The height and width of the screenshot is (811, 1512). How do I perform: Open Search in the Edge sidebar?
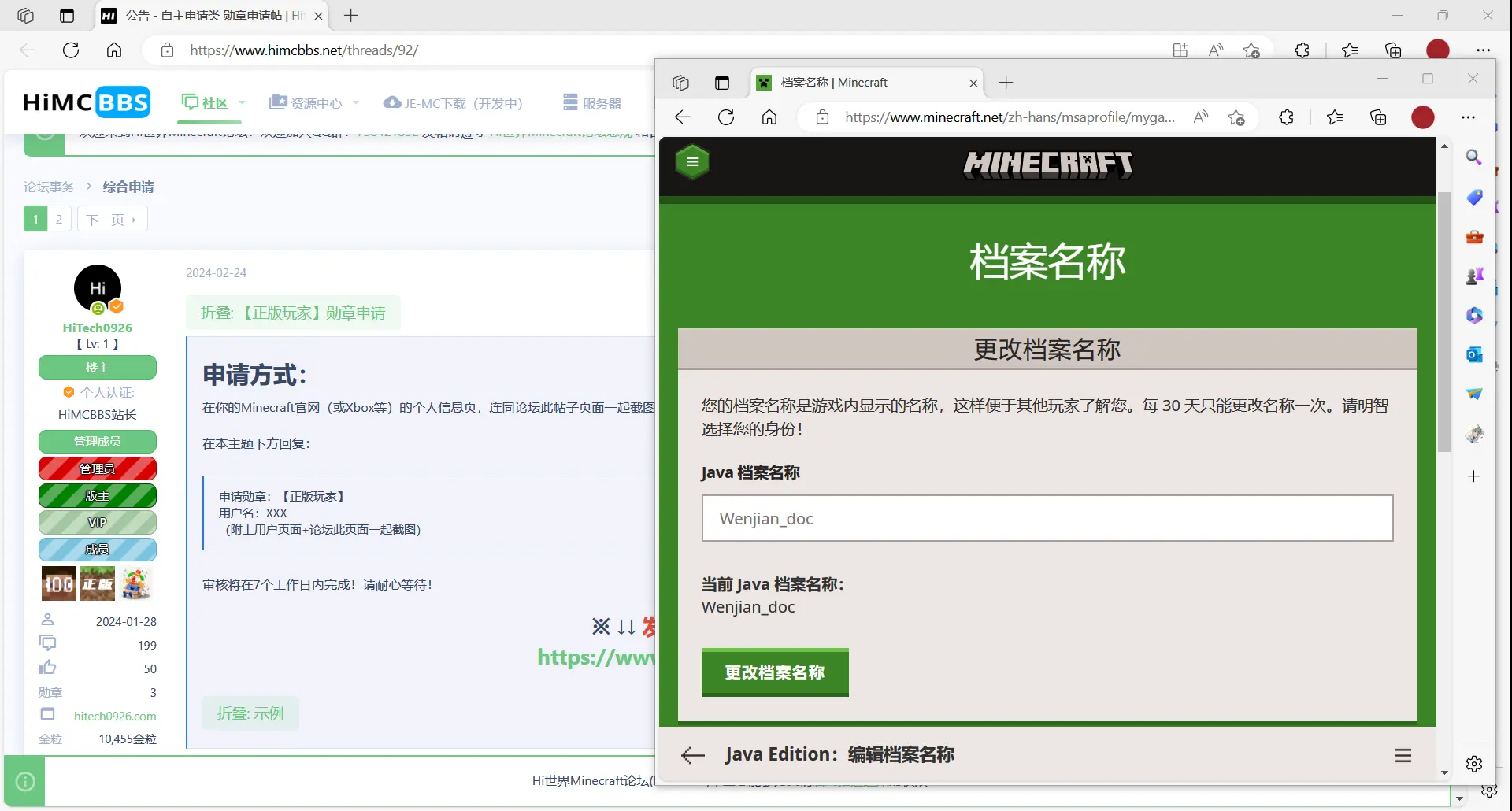[x=1473, y=157]
